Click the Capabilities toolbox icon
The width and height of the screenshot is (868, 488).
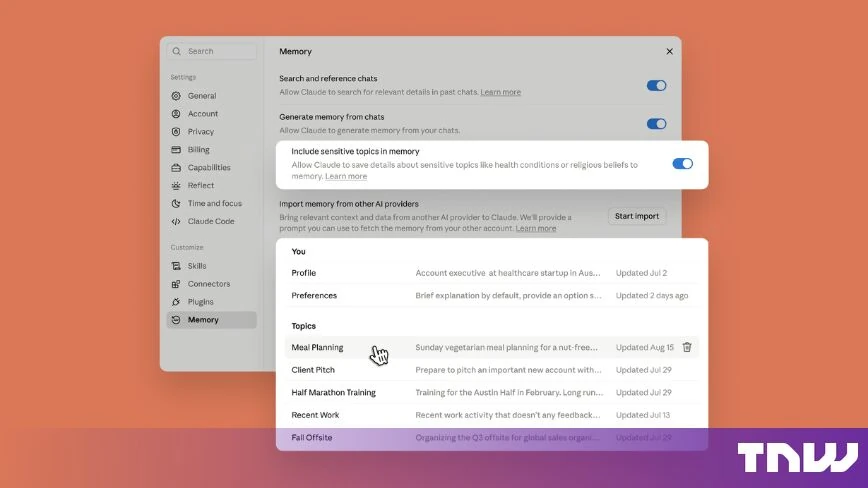point(176,167)
